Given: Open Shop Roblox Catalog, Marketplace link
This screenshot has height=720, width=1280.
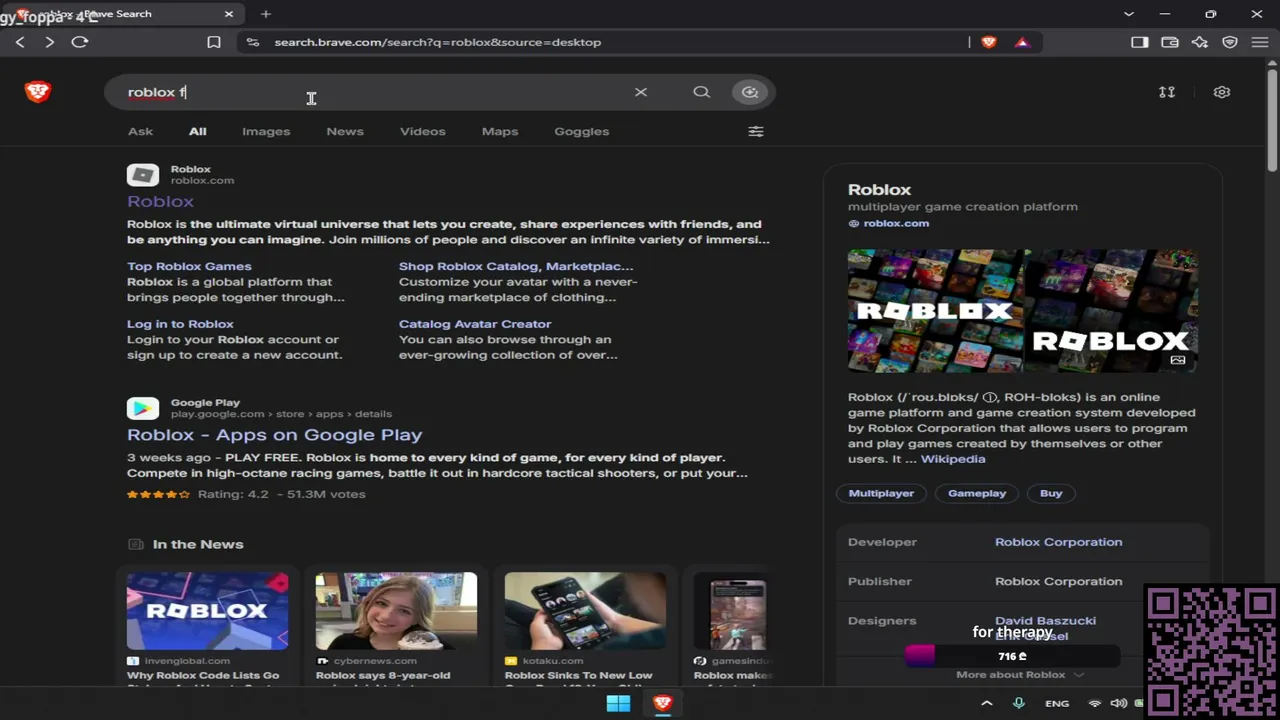Looking at the screenshot, I should pyautogui.click(x=516, y=266).
